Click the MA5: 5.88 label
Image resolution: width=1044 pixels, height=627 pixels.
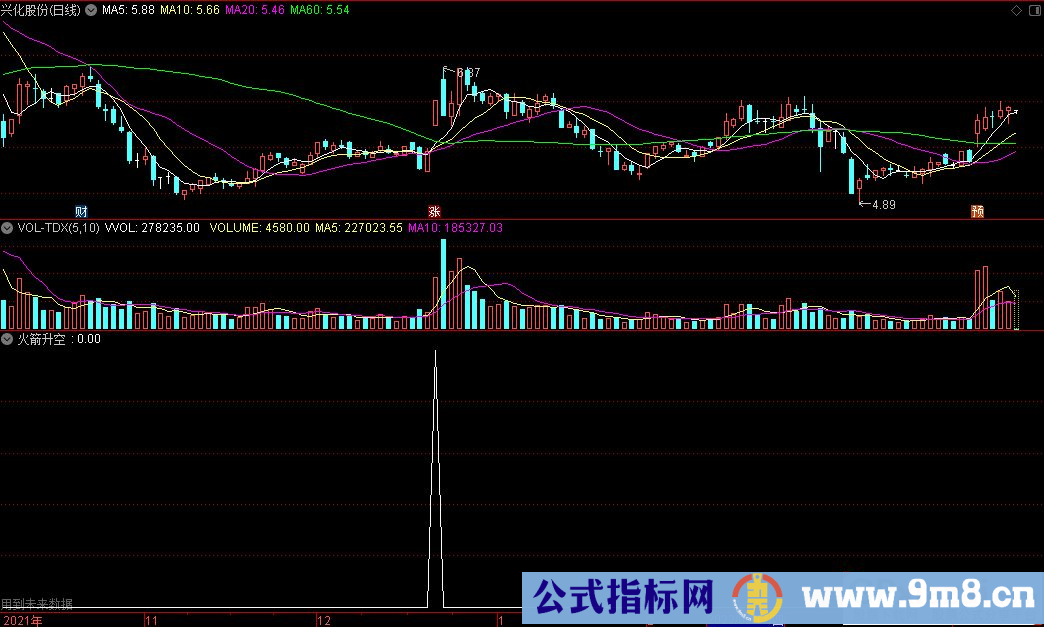pos(128,10)
